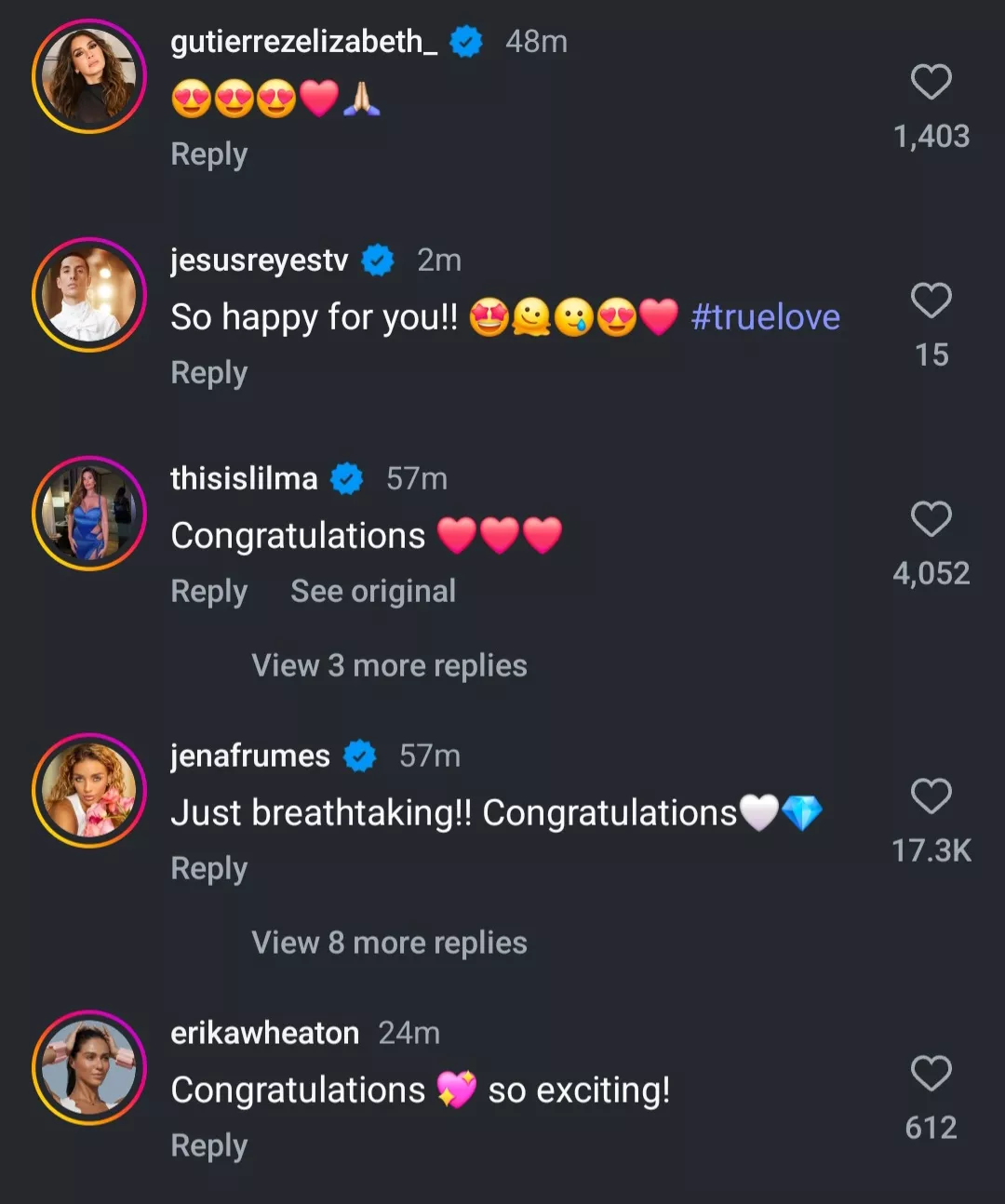Image resolution: width=1005 pixels, height=1204 pixels.
Task: Reply to gutierrezelizabeth_'s comment
Action: coord(209,154)
